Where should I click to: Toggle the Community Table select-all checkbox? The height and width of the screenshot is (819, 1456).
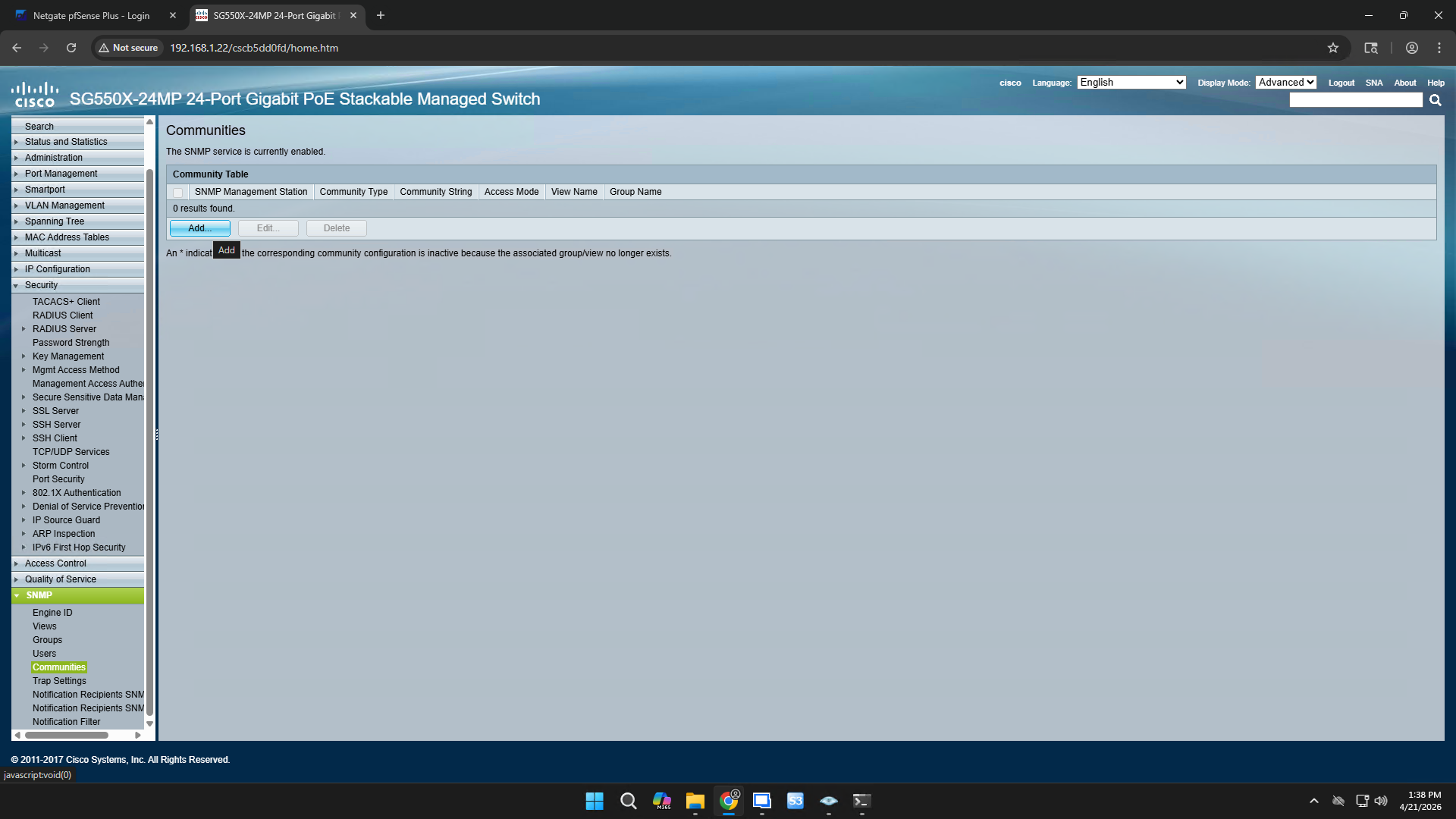178,193
